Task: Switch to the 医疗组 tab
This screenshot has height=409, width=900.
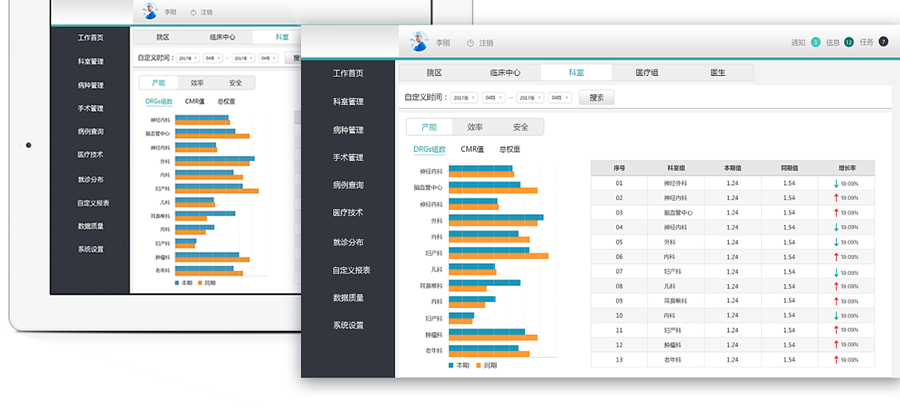Action: click(647, 73)
